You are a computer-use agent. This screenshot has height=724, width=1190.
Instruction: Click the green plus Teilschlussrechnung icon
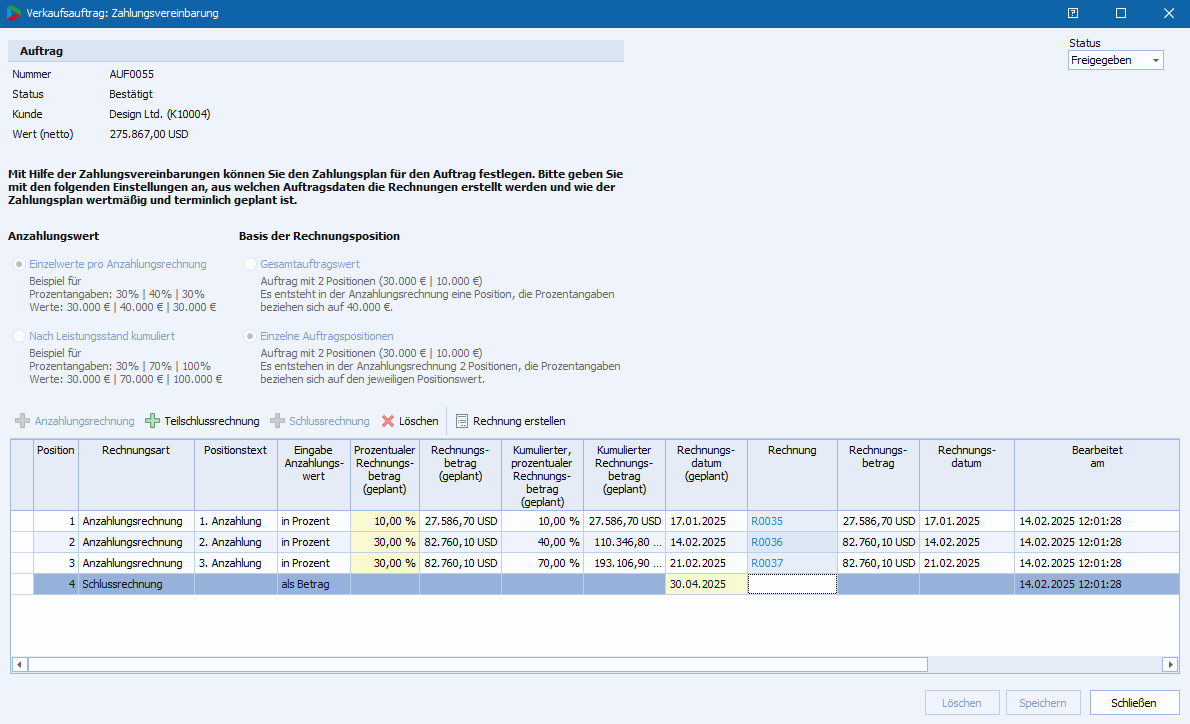(152, 421)
